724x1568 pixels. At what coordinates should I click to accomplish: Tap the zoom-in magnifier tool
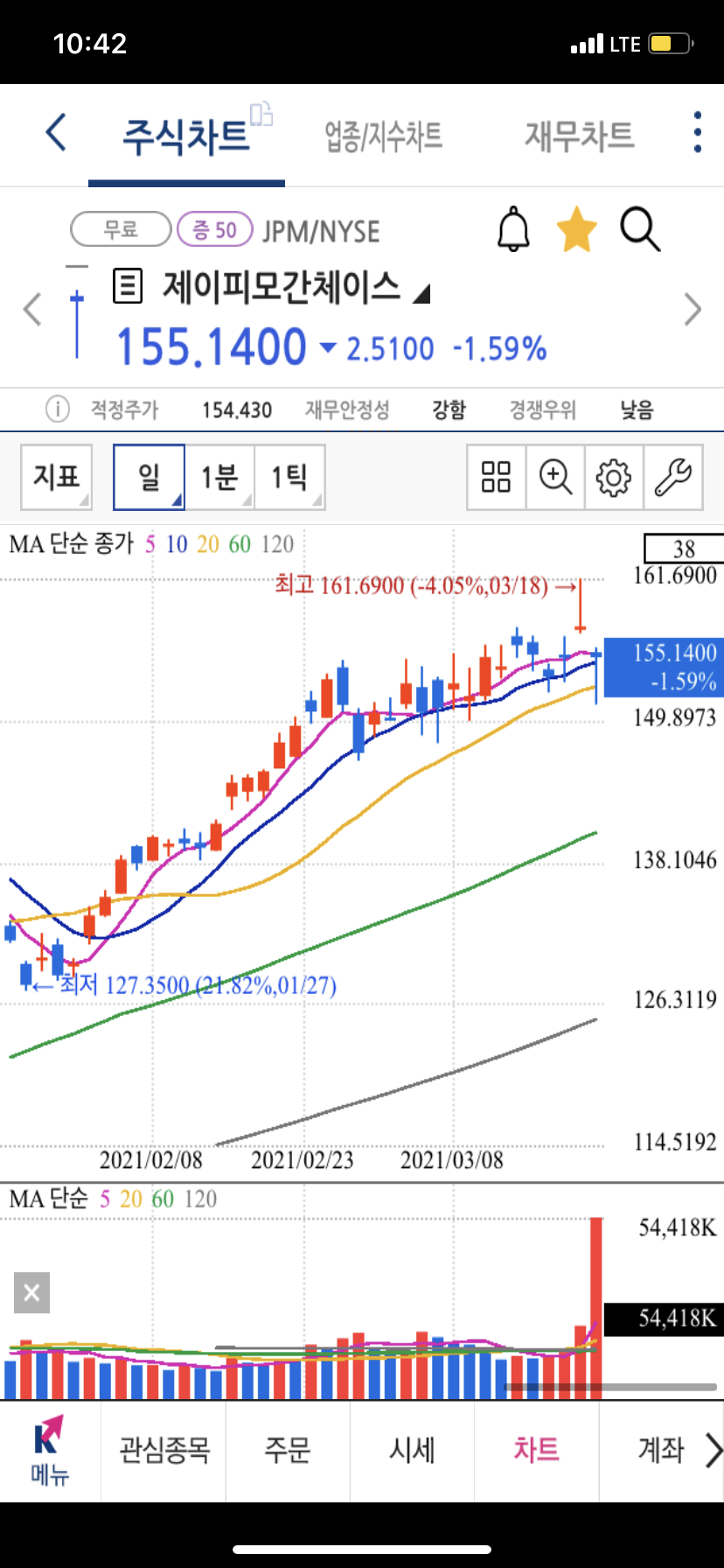(555, 477)
